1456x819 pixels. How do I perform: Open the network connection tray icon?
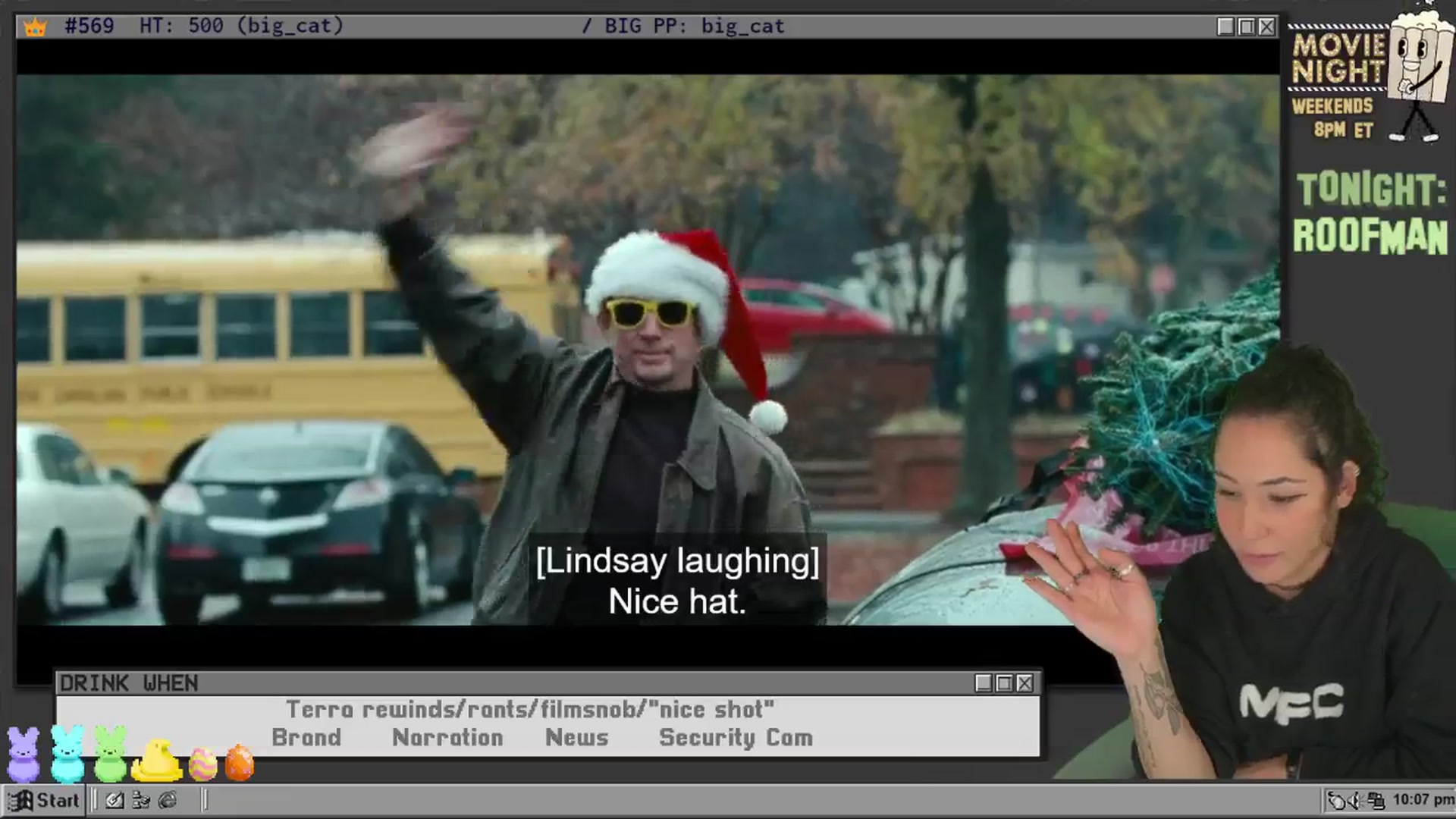[x=1376, y=800]
